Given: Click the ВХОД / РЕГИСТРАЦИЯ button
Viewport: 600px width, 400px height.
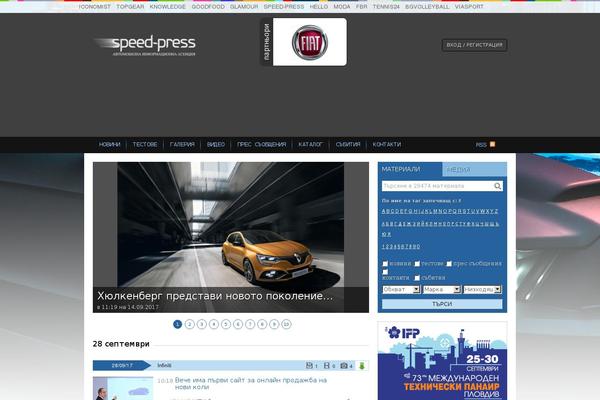Looking at the screenshot, I should pyautogui.click(x=474, y=45).
